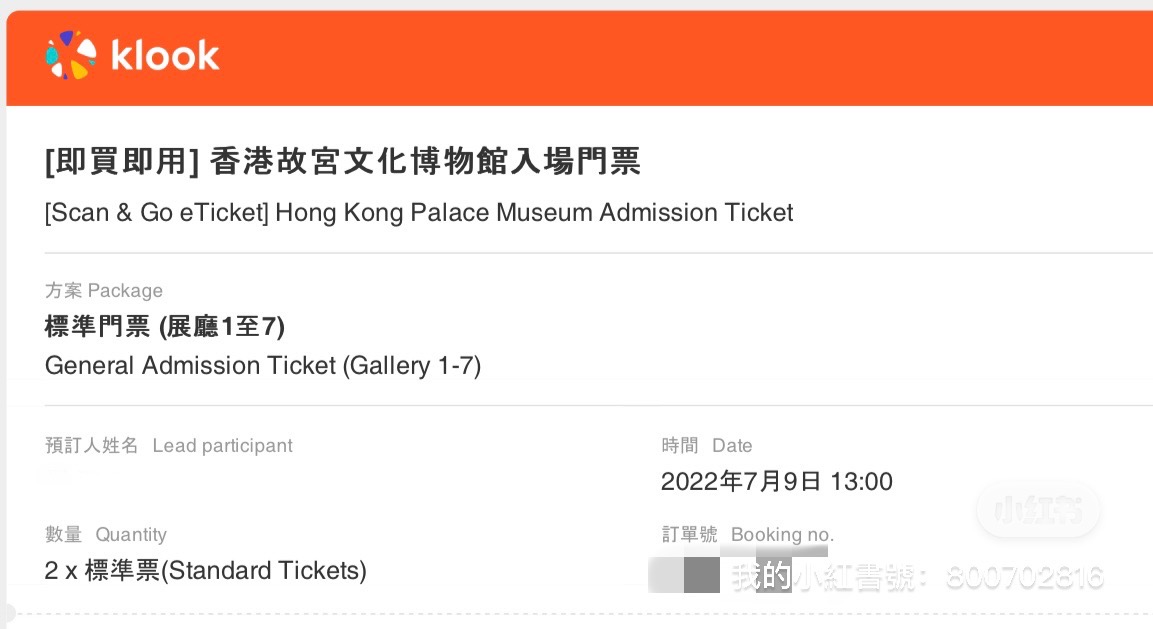Click the blurred Lead participant name
The width and height of the screenshot is (1153, 629).
coord(60,475)
